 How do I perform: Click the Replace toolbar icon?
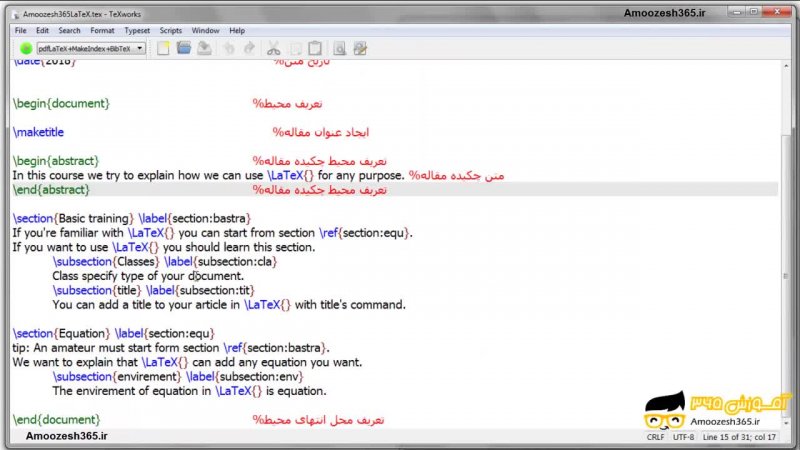tap(360, 48)
